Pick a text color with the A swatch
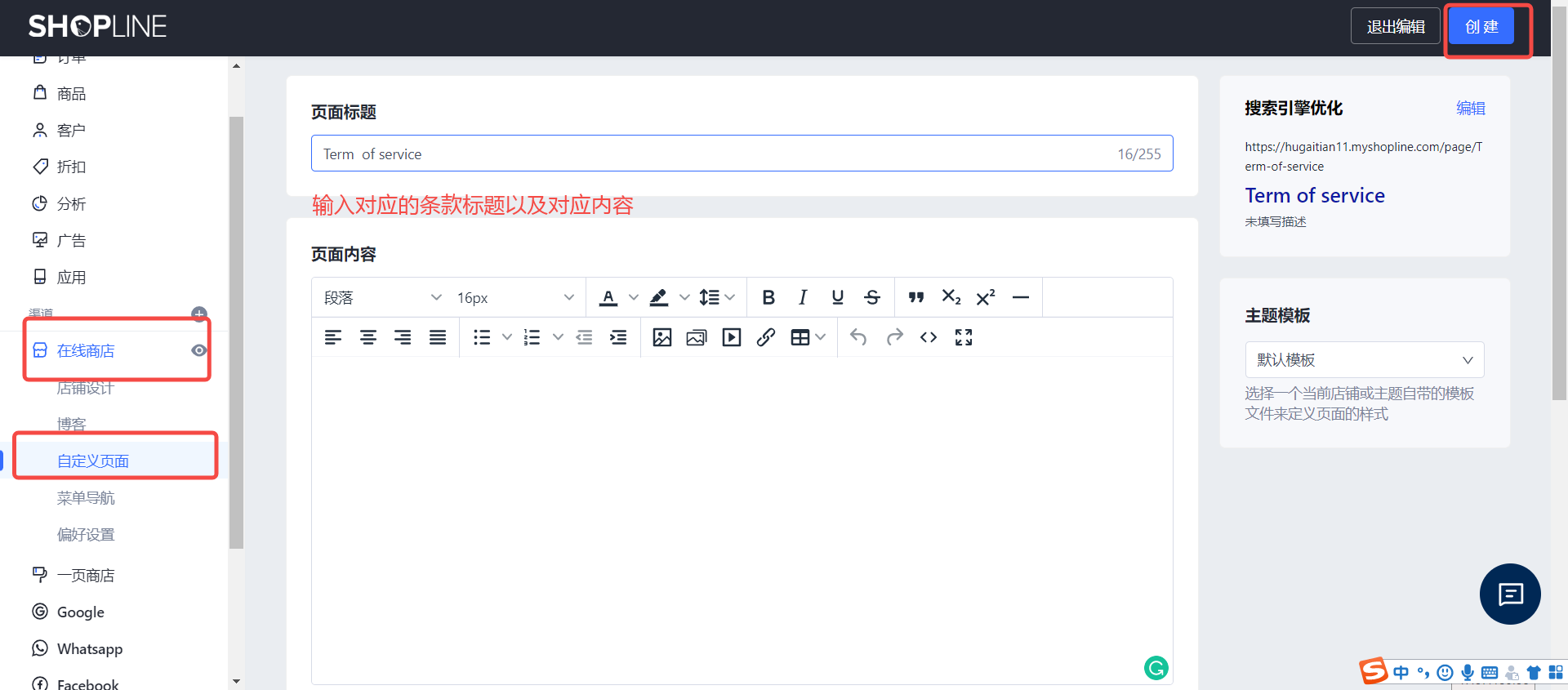The width and height of the screenshot is (1568, 690). click(x=608, y=298)
